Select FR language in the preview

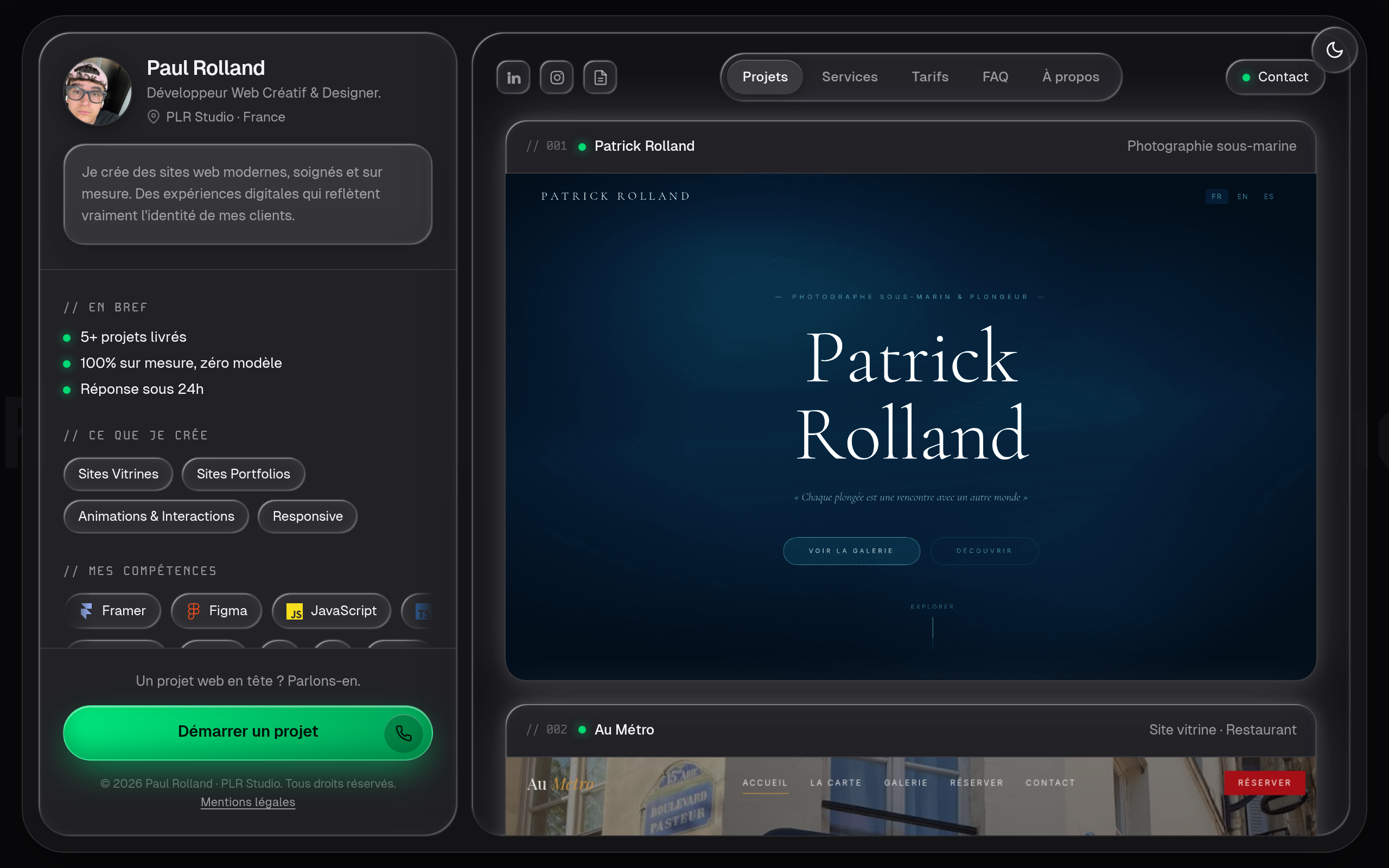(1216, 196)
